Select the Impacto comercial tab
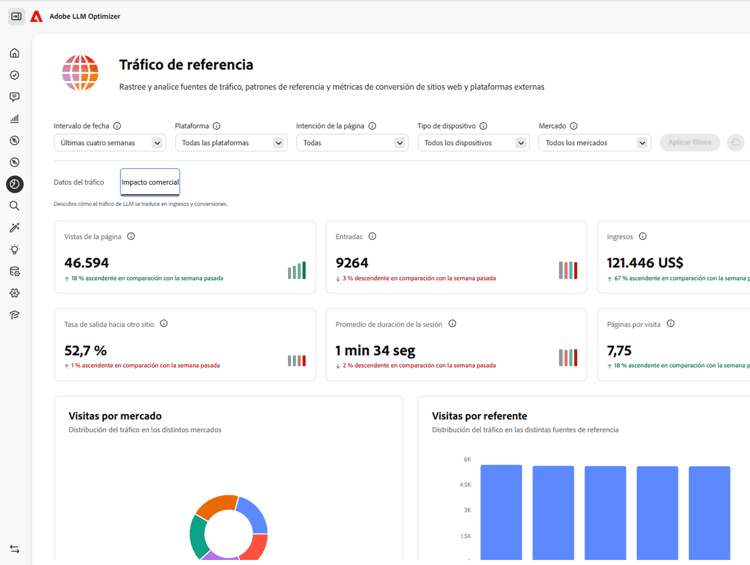The image size is (750, 565). pos(150,182)
